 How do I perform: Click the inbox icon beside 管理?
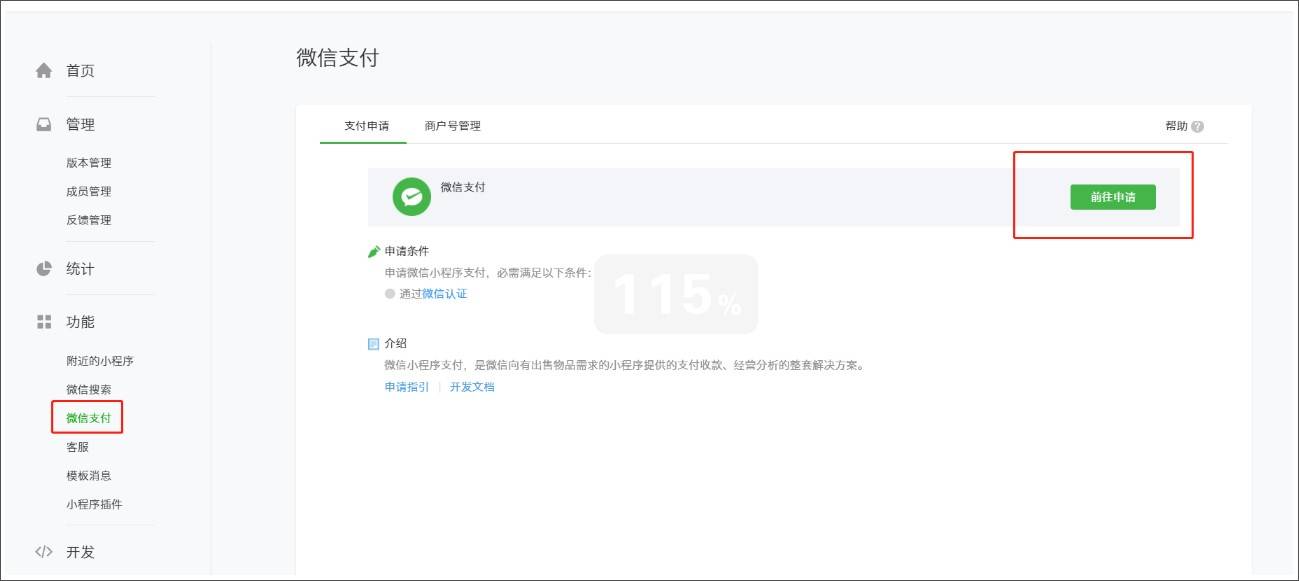[x=43, y=125]
